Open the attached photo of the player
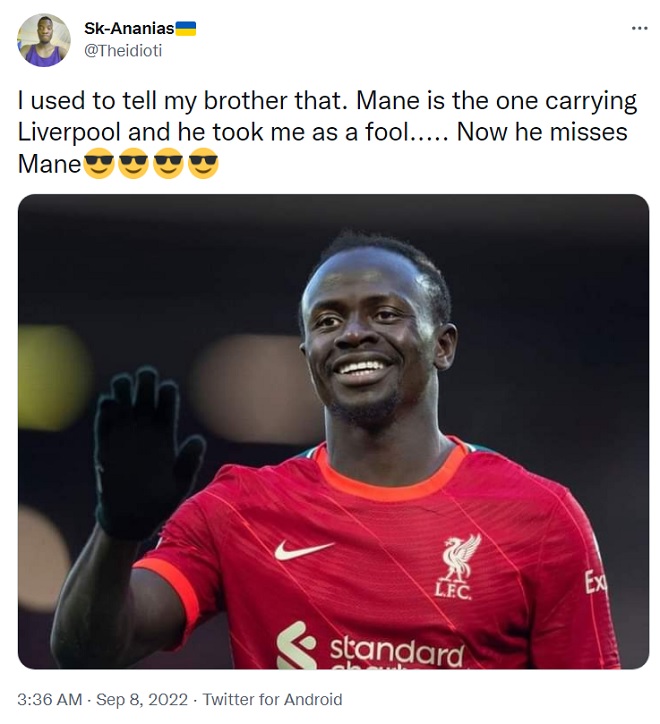 (333, 431)
